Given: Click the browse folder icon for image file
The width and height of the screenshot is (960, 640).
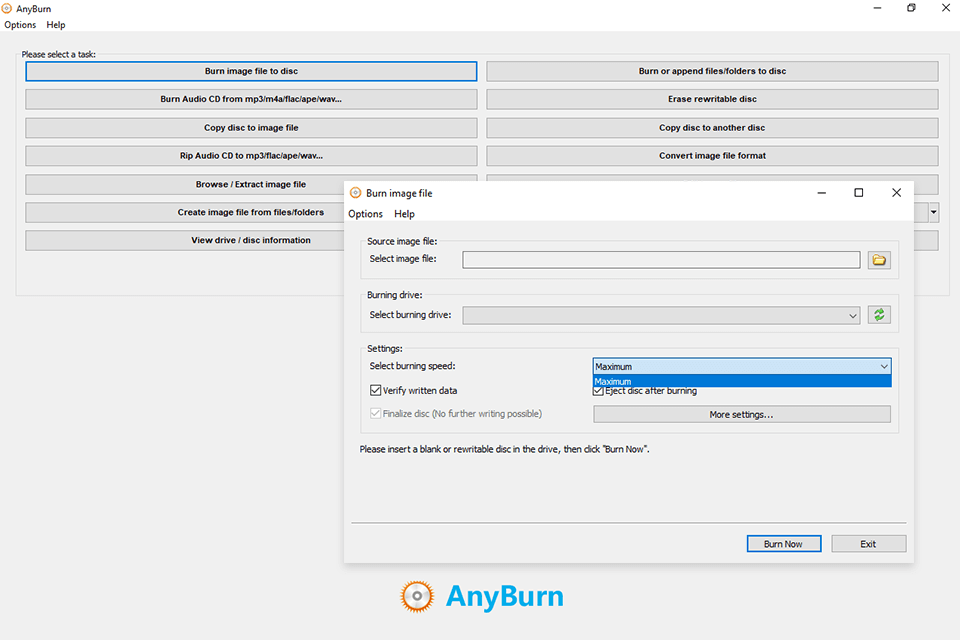Looking at the screenshot, I should click(x=879, y=260).
